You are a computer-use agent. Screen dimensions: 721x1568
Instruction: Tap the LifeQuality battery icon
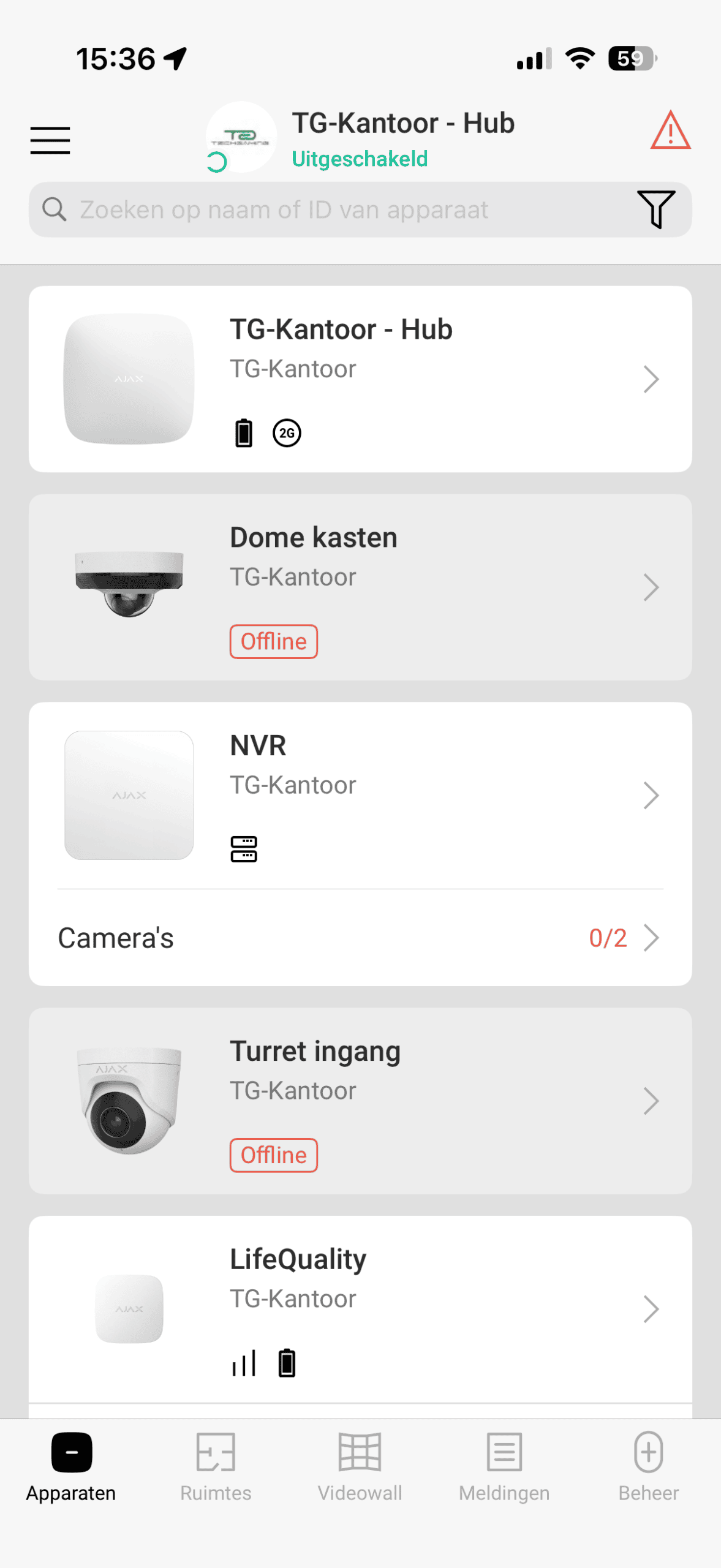coord(287,1363)
